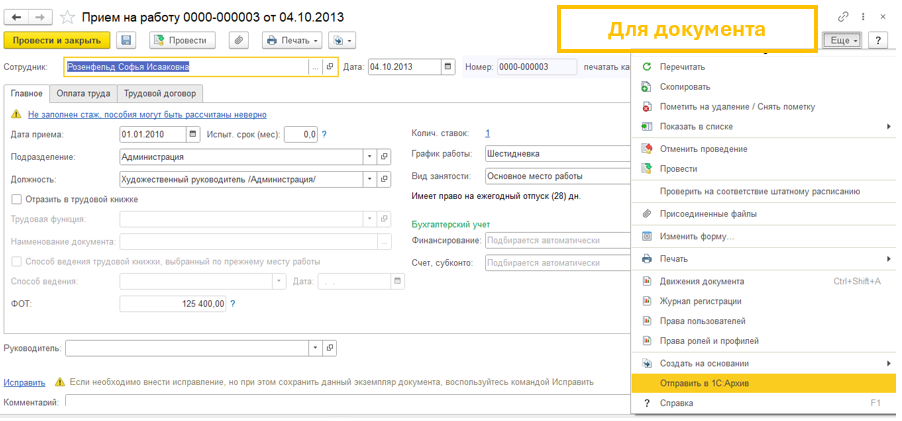Image resolution: width=902 pixels, height=421 pixels.
Task: Click the График работы field Шестидневка
Action: point(558,154)
